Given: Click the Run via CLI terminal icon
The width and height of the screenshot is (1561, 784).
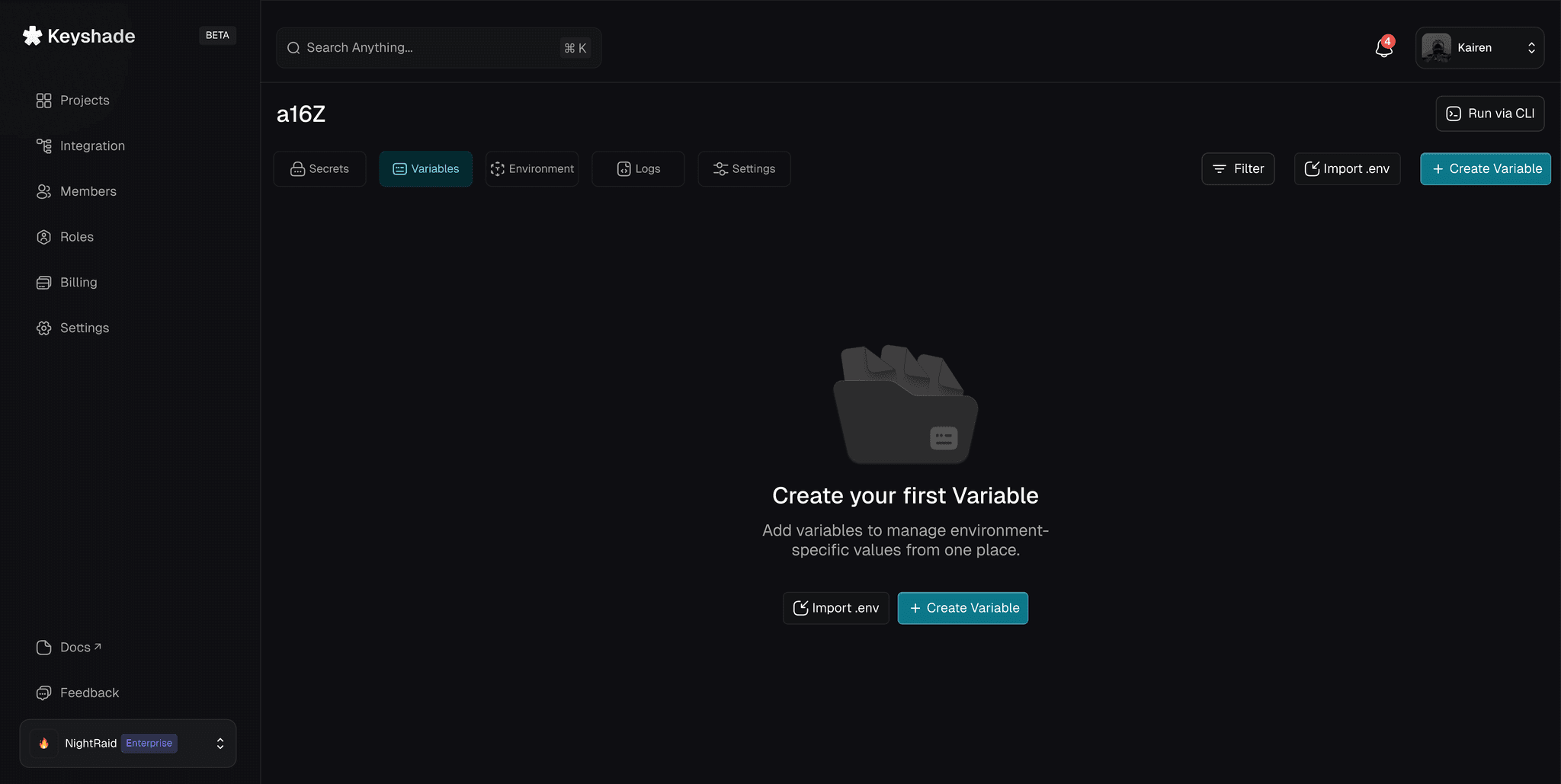Looking at the screenshot, I should [1454, 114].
